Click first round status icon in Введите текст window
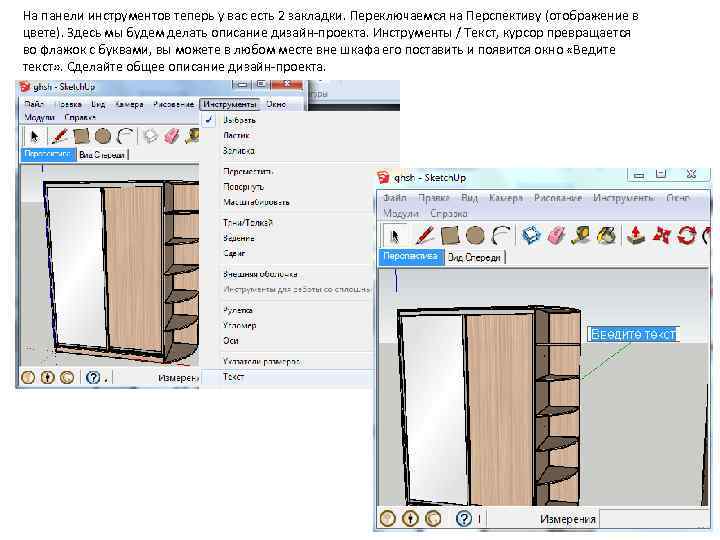Viewport: 720px width, 540px height. 388,518
